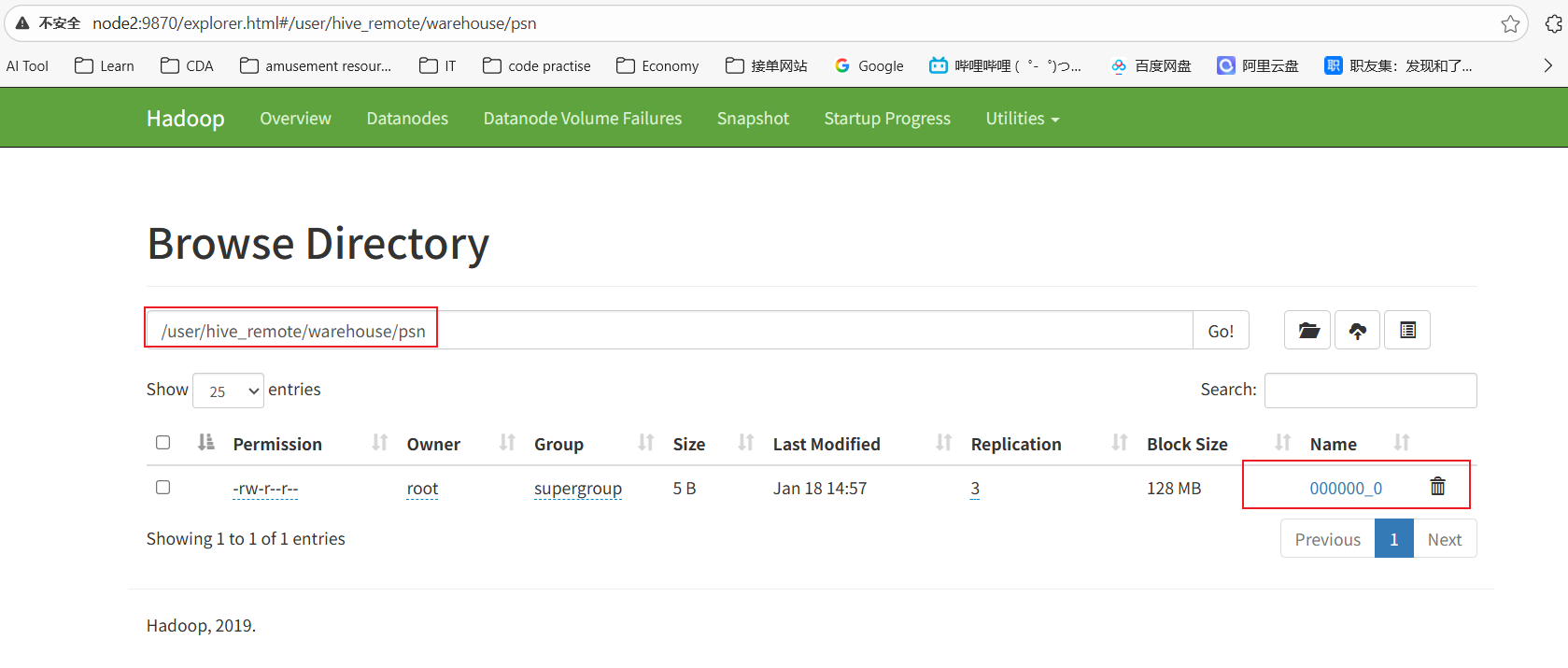
Task: Sort table by Permission column arrows
Action: (x=379, y=443)
